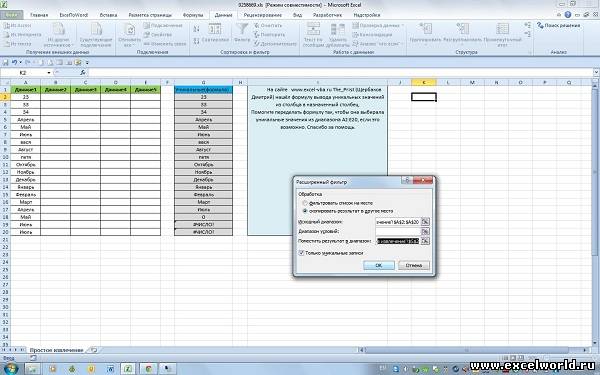Click collapse icon beside criteria range field
This screenshot has height=375, width=600.
coord(425,231)
